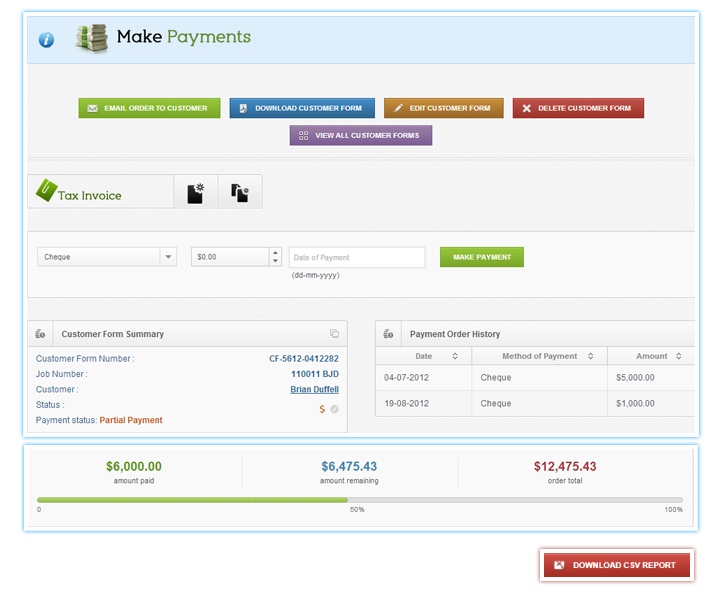Click the money stack Make Payments icon

point(91,38)
